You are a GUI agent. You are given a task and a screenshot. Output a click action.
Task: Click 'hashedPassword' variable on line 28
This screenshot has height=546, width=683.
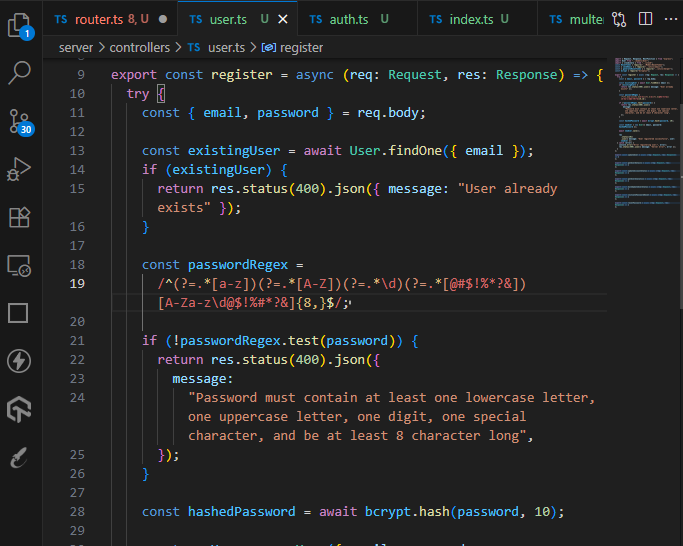(242, 512)
